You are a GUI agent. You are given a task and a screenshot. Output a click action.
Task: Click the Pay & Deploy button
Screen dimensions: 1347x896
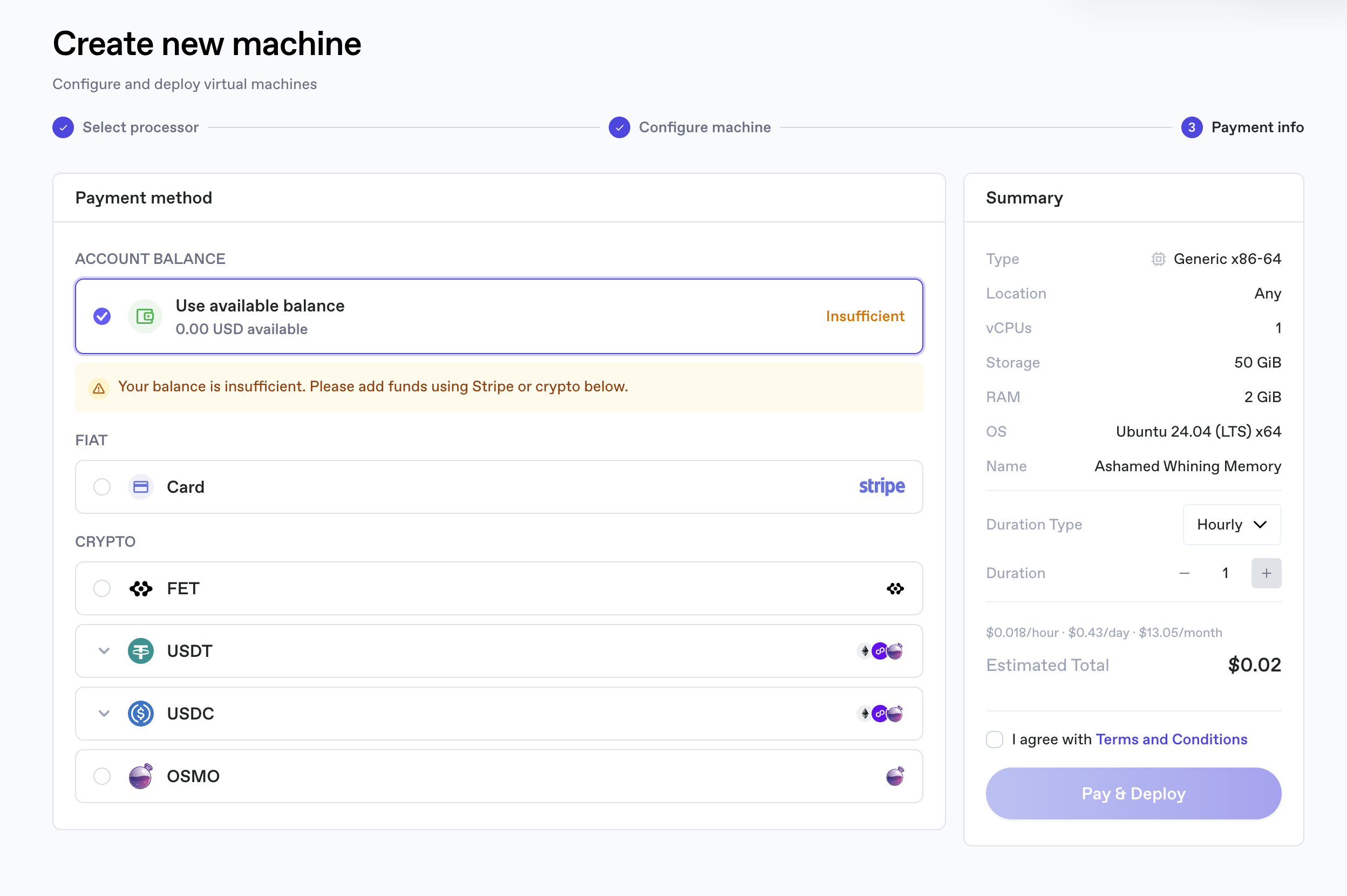(x=1133, y=793)
